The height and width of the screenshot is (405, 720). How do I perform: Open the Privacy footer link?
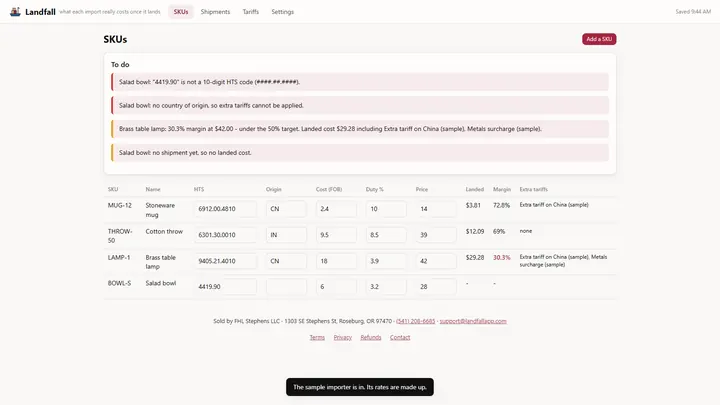click(x=343, y=337)
